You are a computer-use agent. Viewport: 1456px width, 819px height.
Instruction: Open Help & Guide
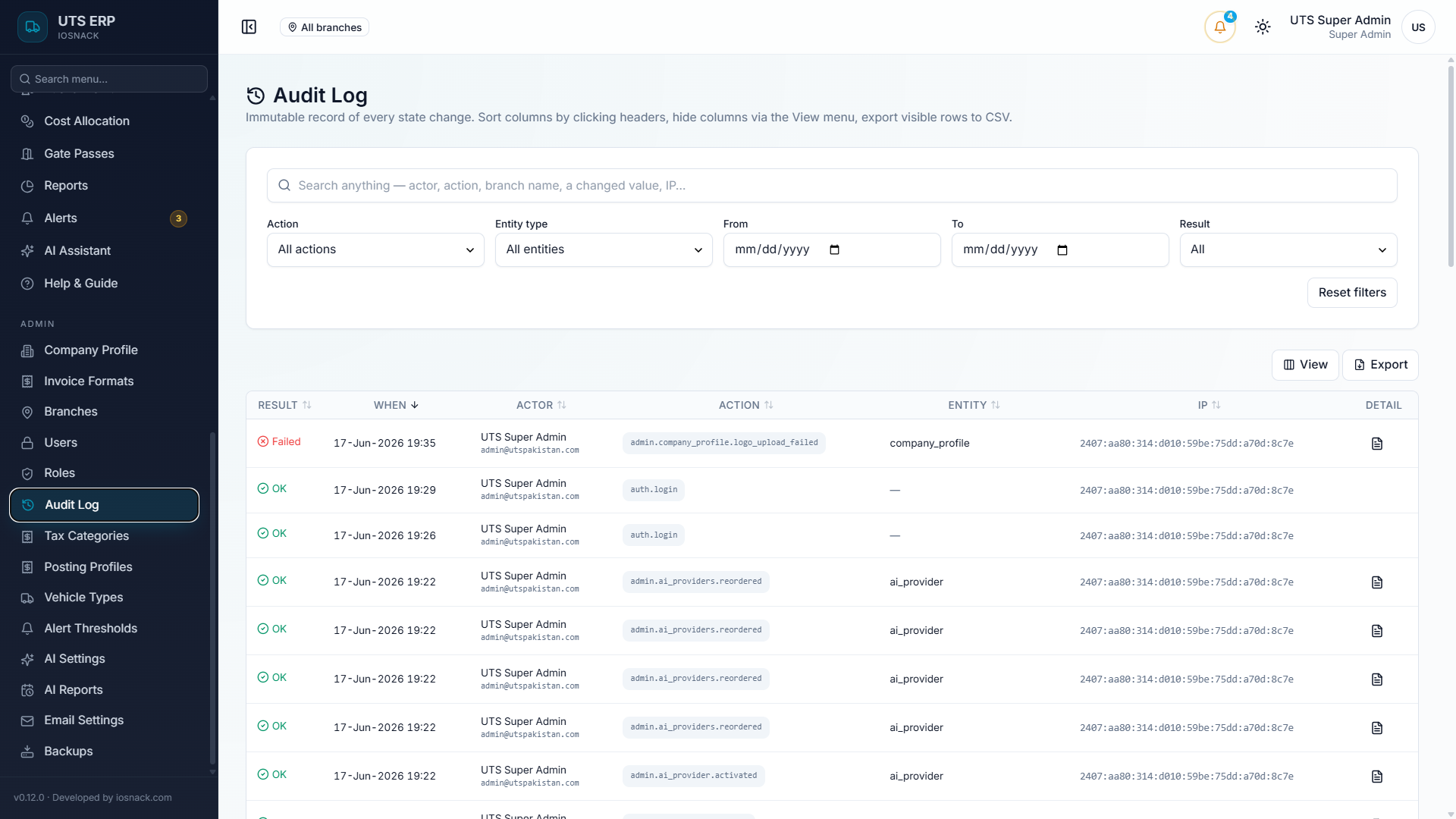click(x=105, y=284)
